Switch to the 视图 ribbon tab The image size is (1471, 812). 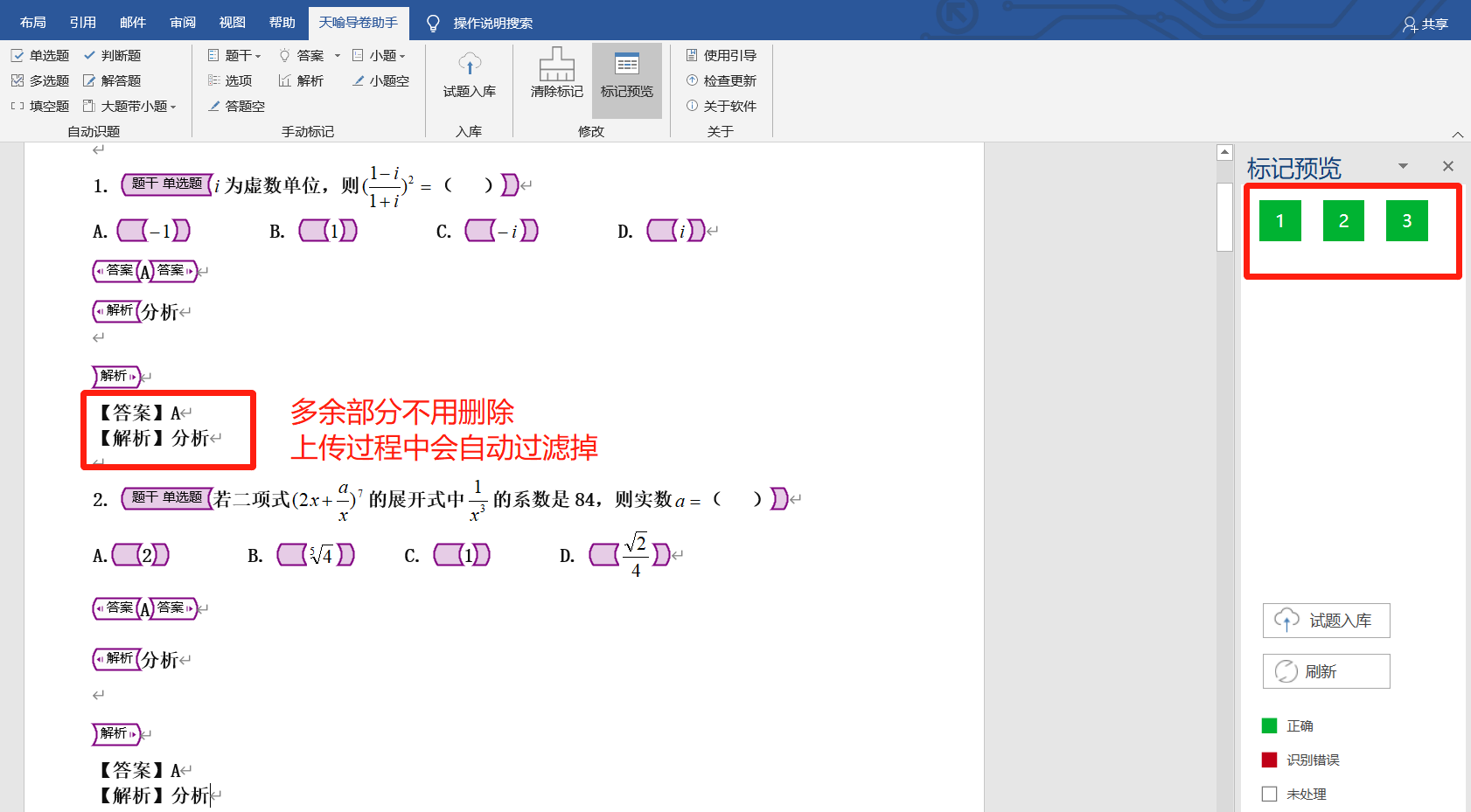click(232, 23)
